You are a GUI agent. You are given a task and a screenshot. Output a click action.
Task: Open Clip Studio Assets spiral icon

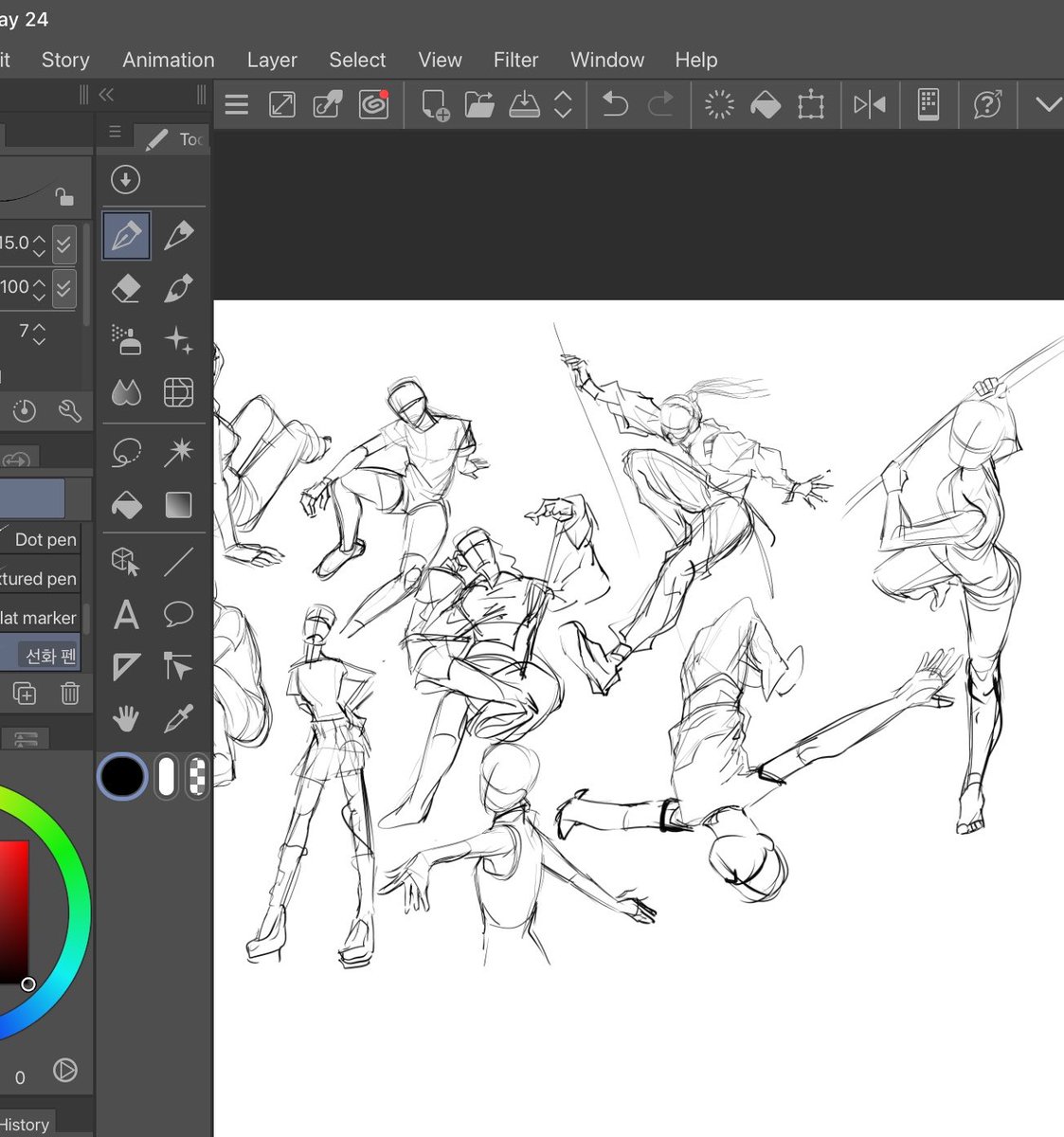tap(373, 104)
